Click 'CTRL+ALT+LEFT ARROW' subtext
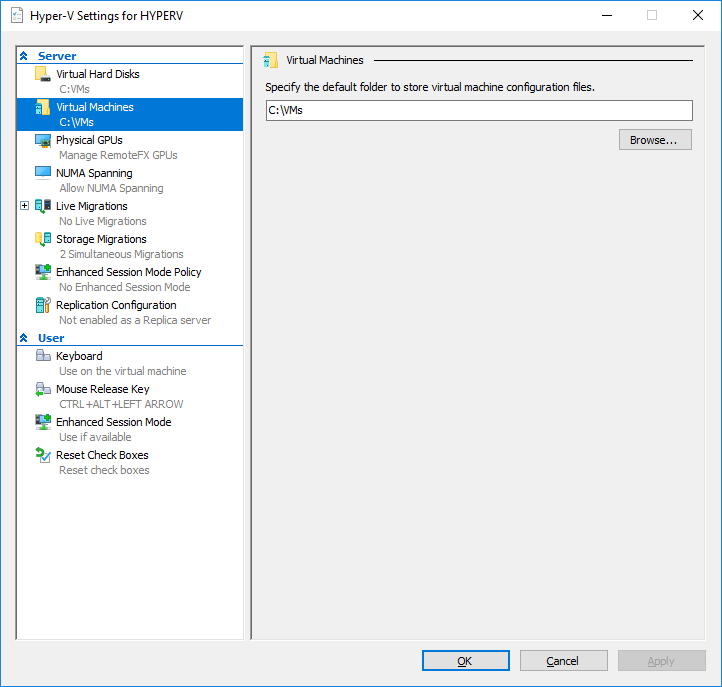722x687 pixels. pos(121,404)
